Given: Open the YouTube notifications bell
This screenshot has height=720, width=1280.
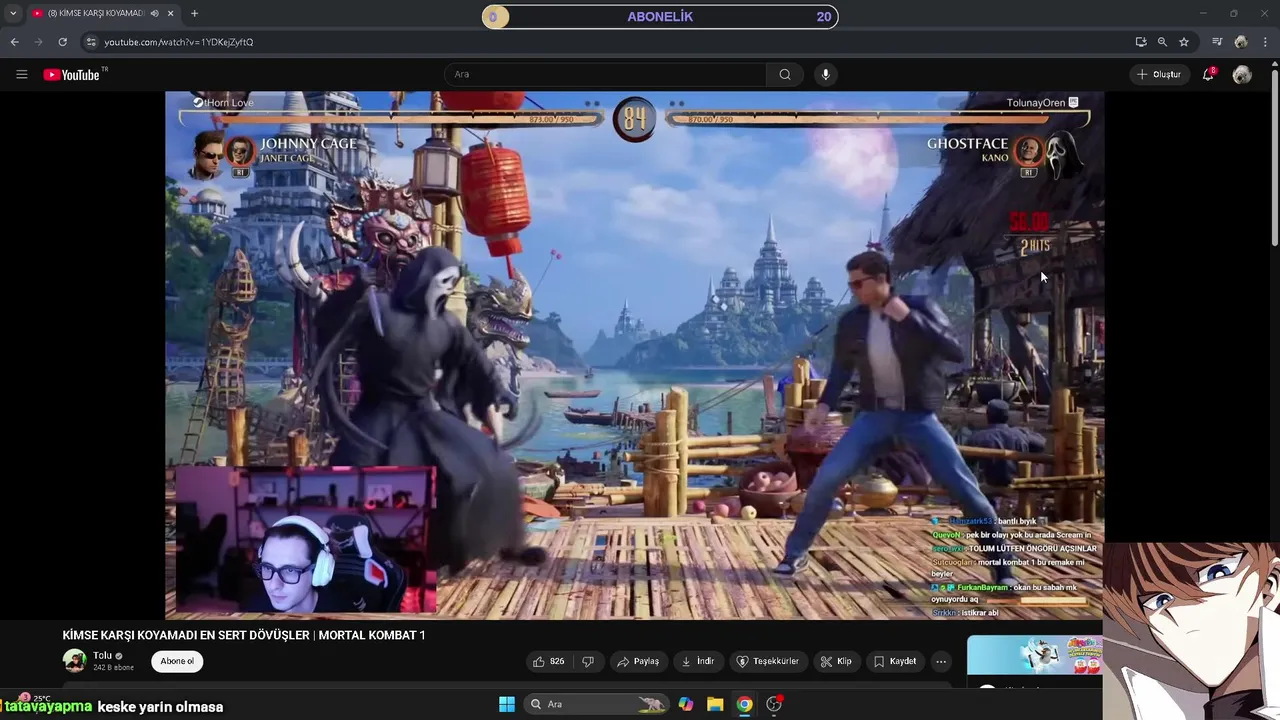Looking at the screenshot, I should pos(1208,74).
